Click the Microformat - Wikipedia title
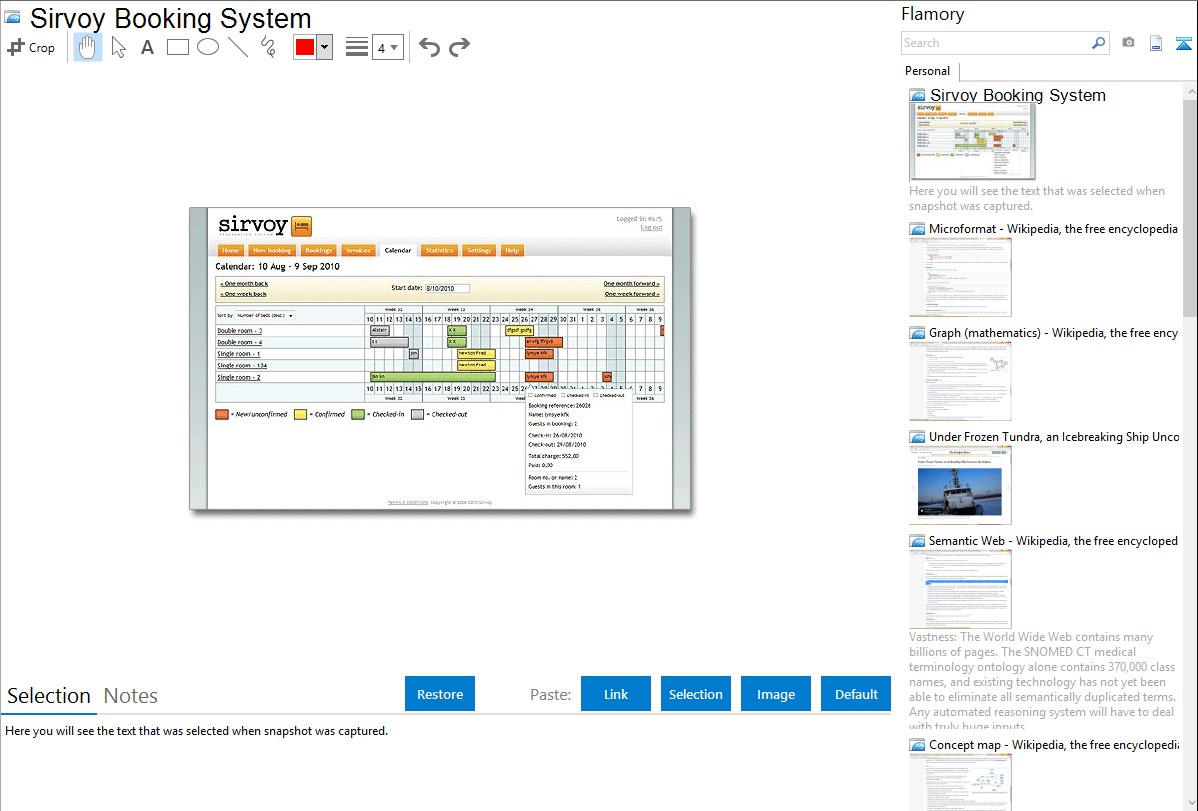Screen dimensions: 1198x811 [1053, 229]
